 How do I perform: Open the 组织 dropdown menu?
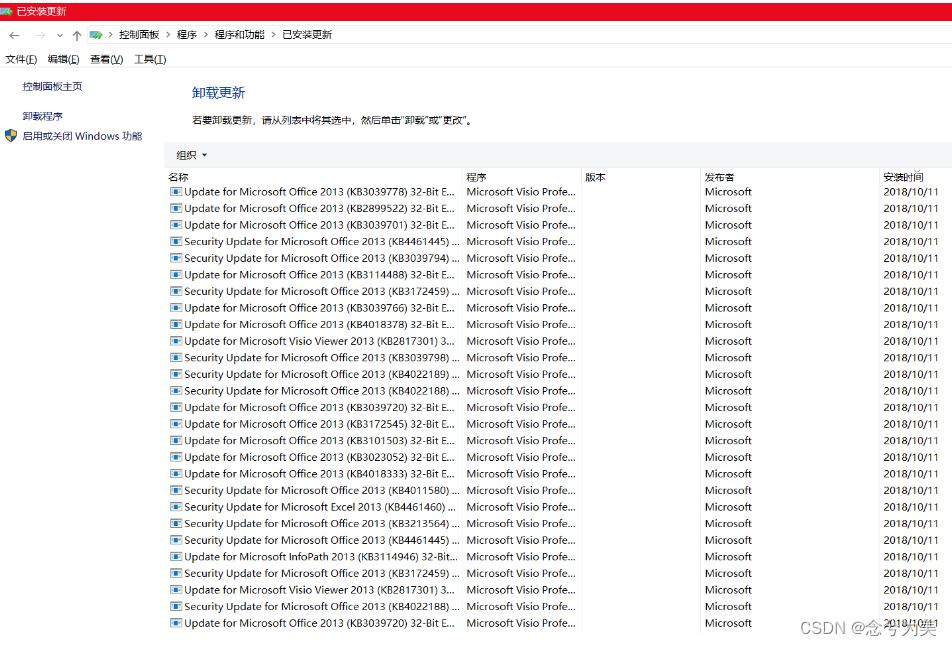(x=191, y=155)
